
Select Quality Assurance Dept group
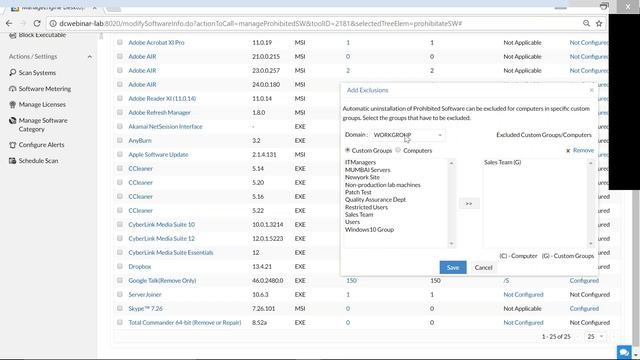375,200
